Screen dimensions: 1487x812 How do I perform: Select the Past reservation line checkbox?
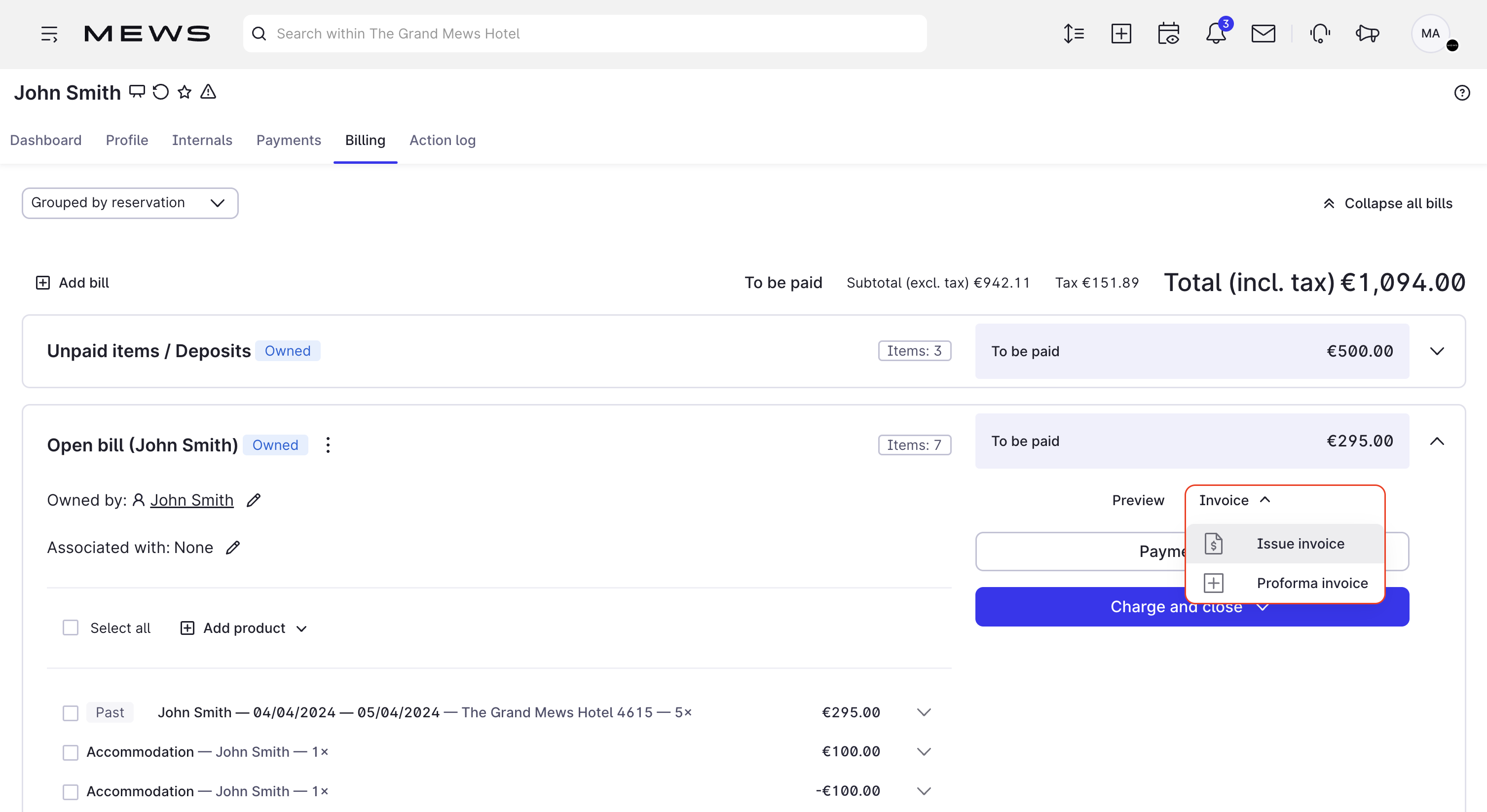coord(70,712)
